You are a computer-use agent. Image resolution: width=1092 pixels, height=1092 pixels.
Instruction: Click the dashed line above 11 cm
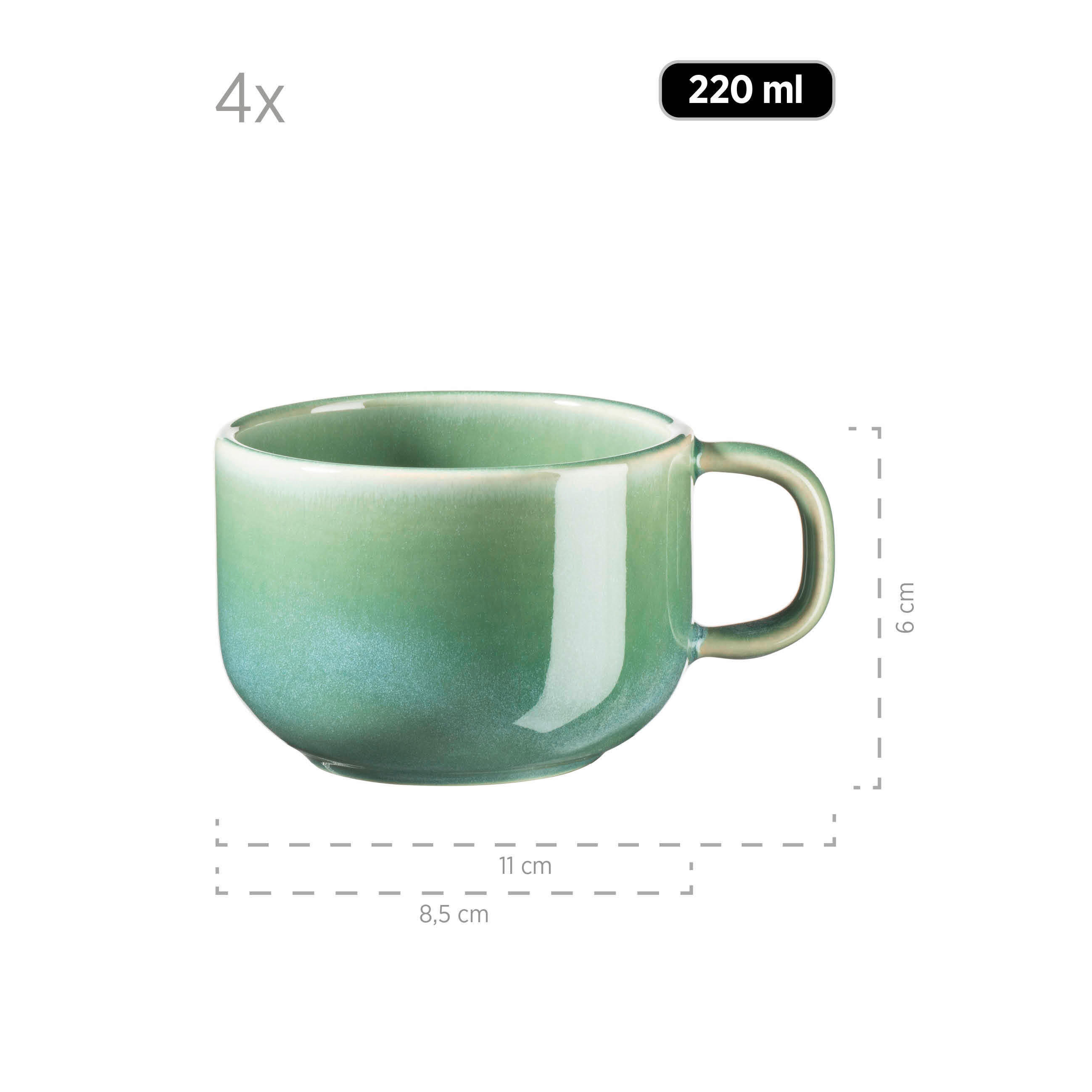click(525, 844)
